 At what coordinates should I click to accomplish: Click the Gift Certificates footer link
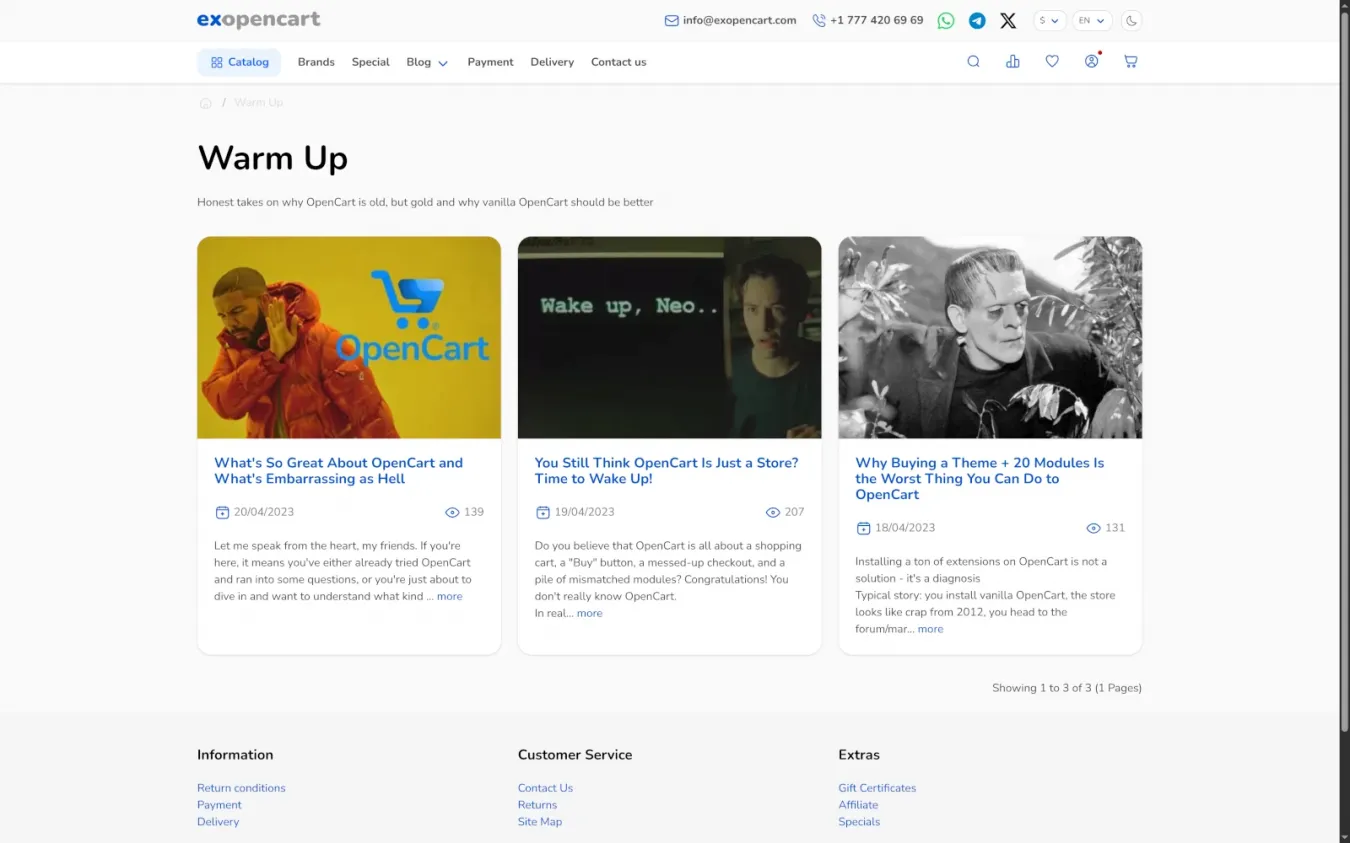(x=877, y=788)
